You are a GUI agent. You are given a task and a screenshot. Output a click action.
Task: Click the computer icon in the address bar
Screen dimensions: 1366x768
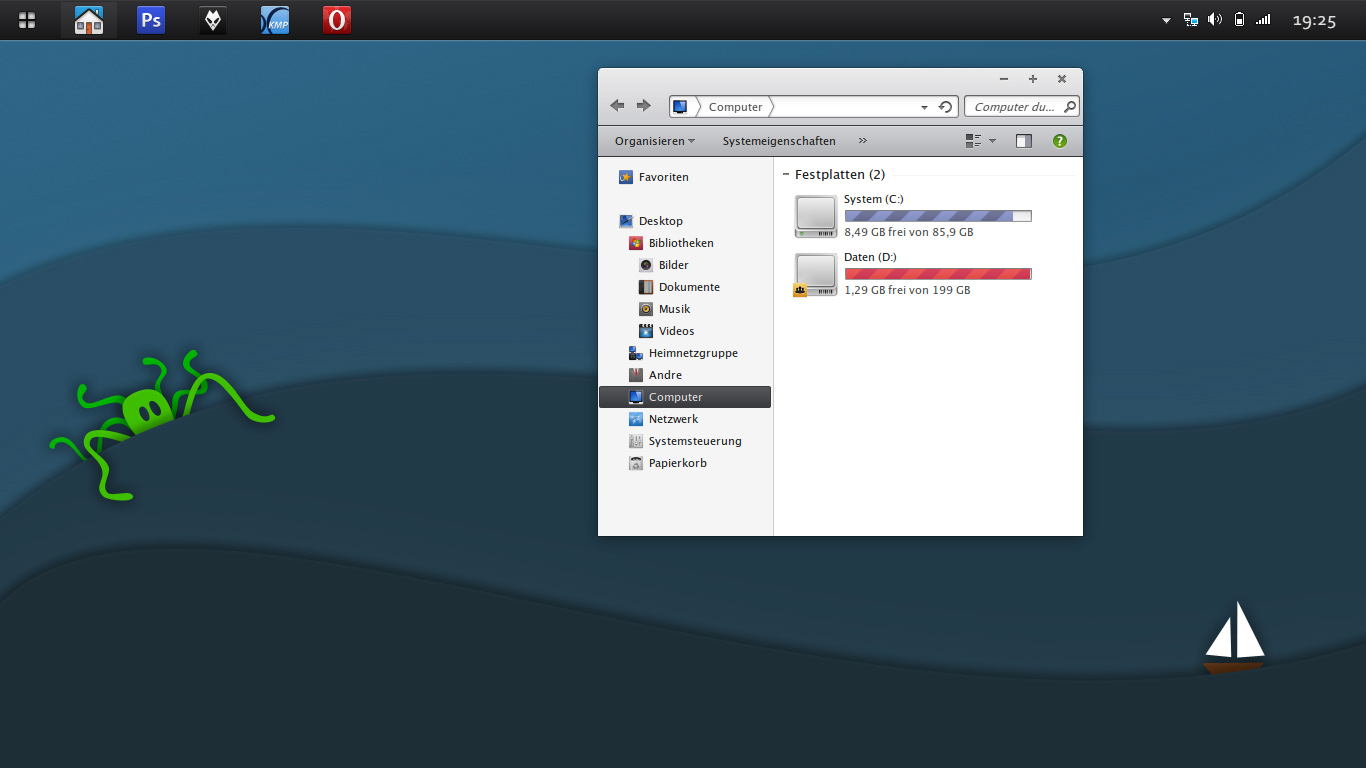click(680, 107)
